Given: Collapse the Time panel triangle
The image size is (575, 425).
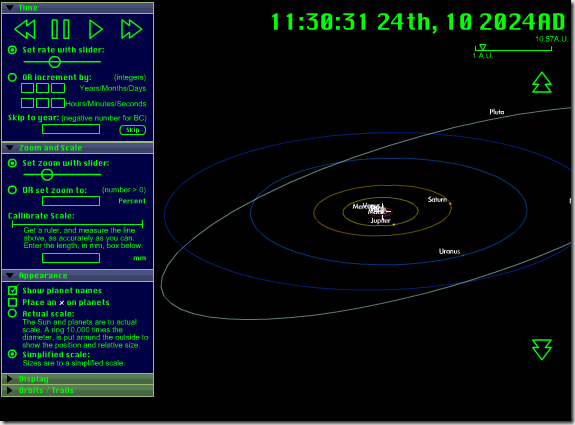Looking at the screenshot, I should (x=10, y=8).
